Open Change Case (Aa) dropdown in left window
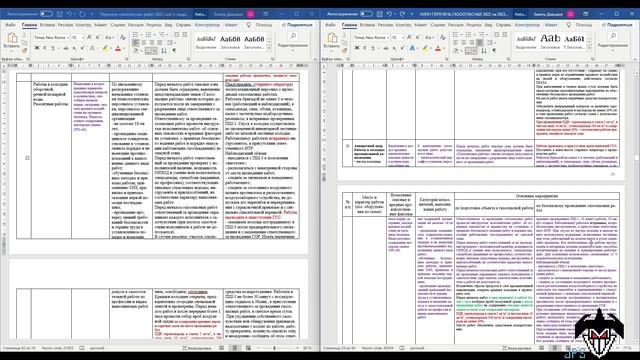Image resolution: width=640 pixels, height=360 pixels. (x=109, y=38)
